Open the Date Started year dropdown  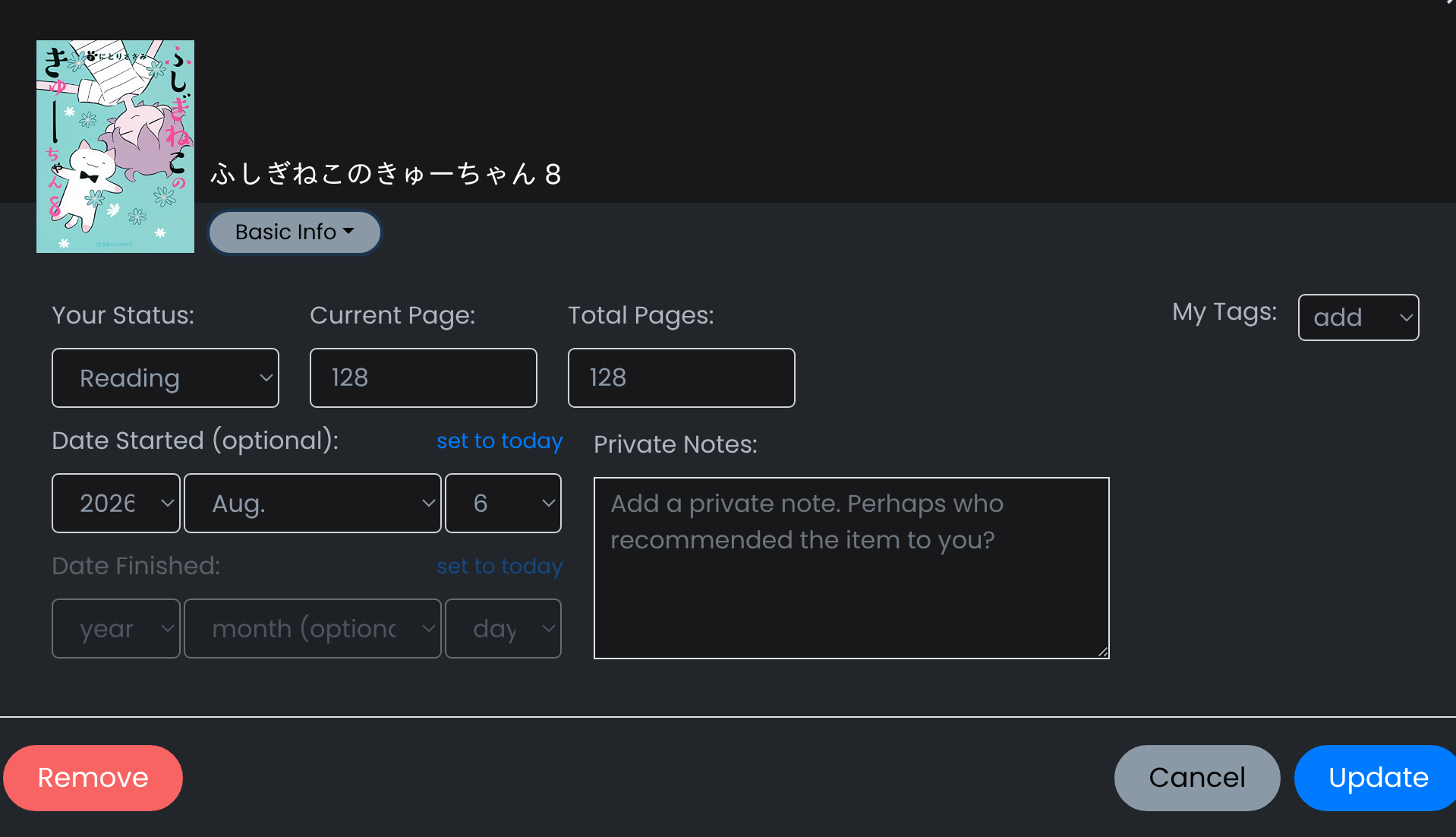click(x=116, y=504)
